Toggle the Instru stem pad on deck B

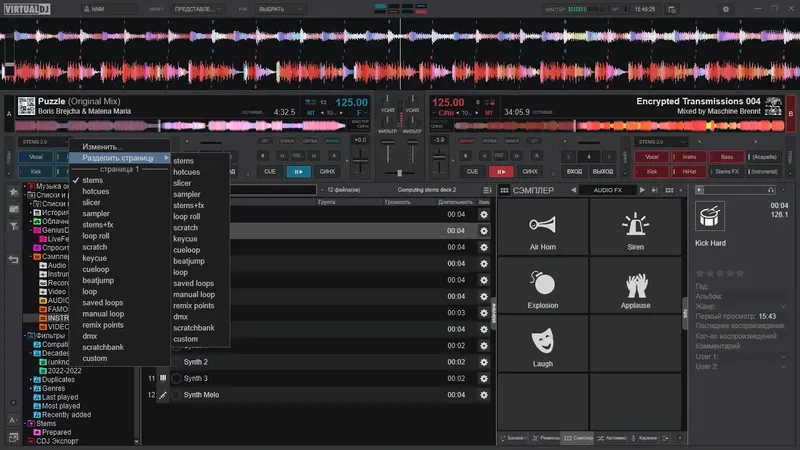tap(689, 157)
